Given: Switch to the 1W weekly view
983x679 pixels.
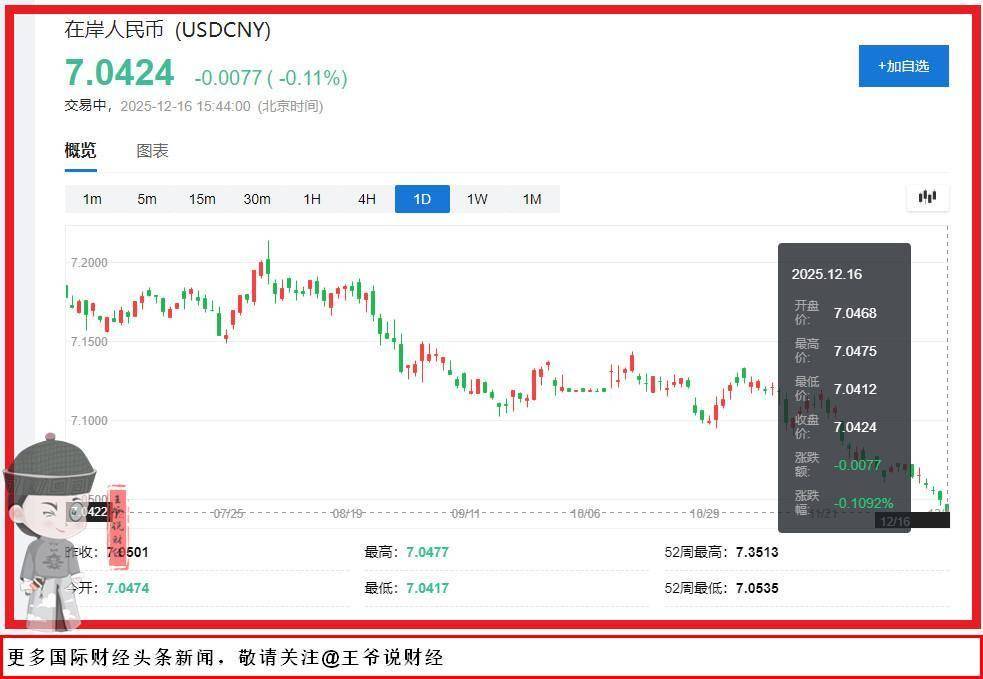Looking at the screenshot, I should 477,199.
